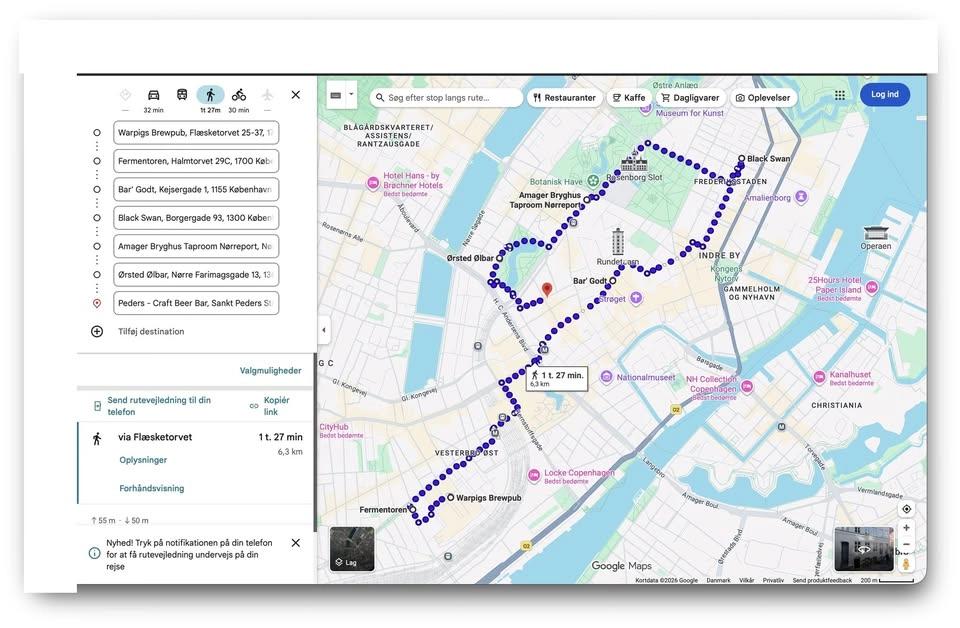
Task: Open Vilkår link in map footer
Action: point(746,580)
